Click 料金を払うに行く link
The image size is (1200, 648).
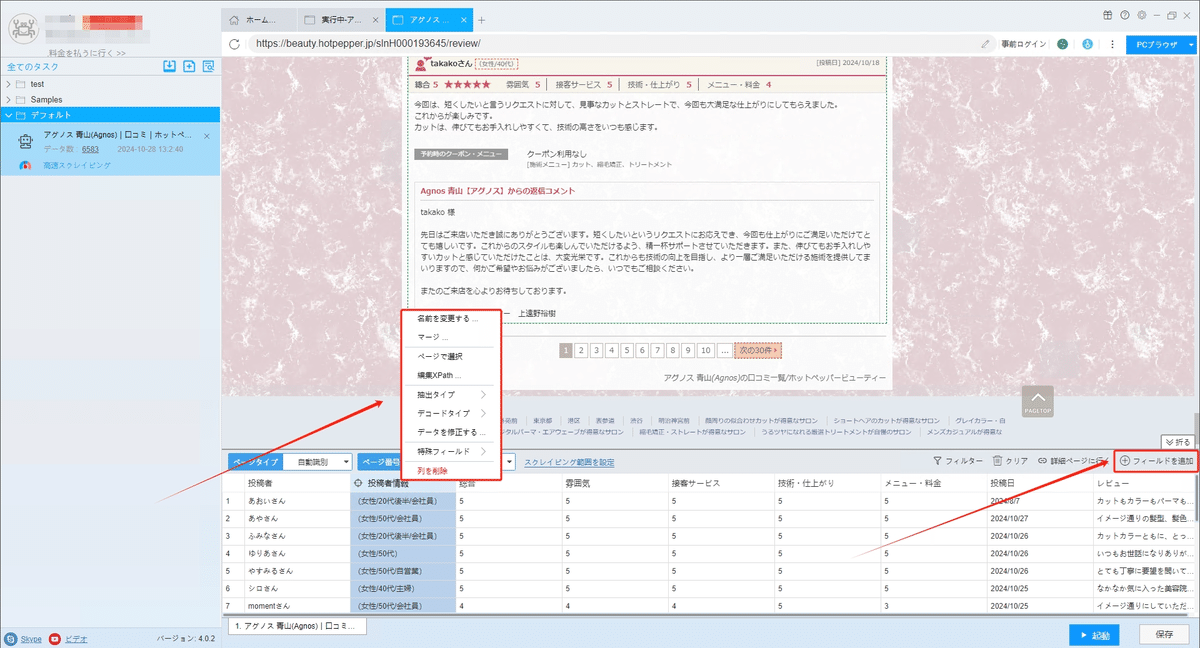click(x=87, y=53)
